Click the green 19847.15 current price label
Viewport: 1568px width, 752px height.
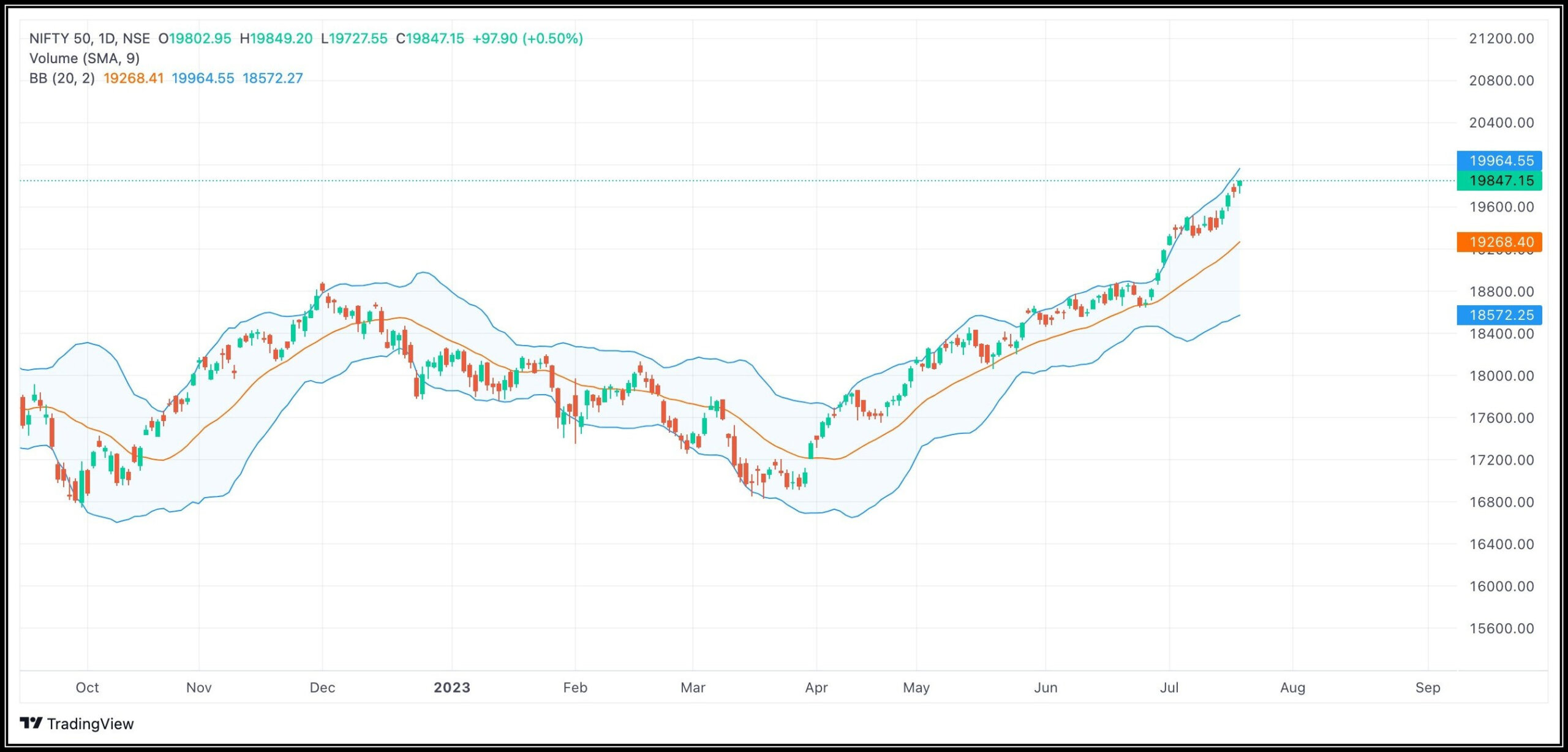[1499, 181]
